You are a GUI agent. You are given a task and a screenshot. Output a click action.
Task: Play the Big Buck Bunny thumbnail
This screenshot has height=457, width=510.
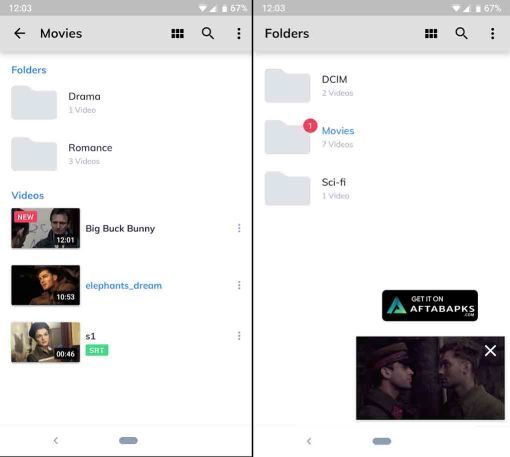(45, 228)
